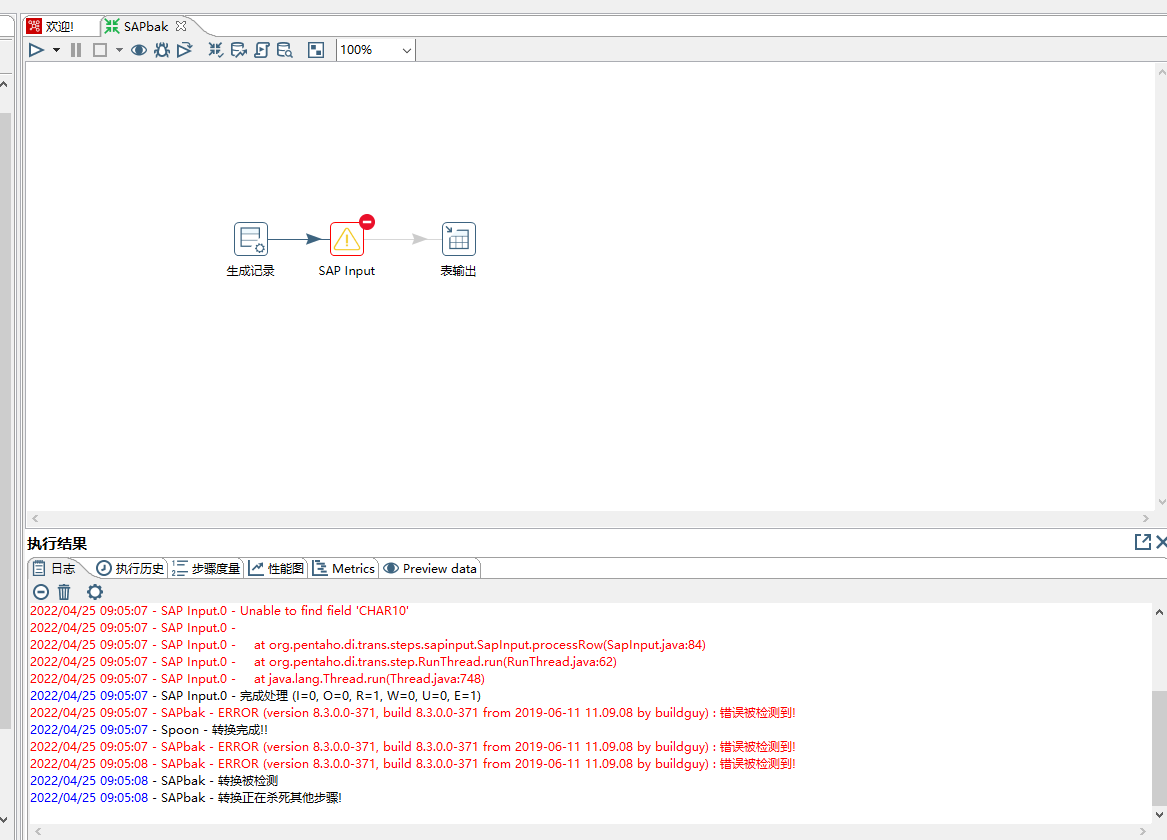Screen dimensions: 1167x840
Task: Explore the database toolbar icon
Action: [x=284, y=50]
